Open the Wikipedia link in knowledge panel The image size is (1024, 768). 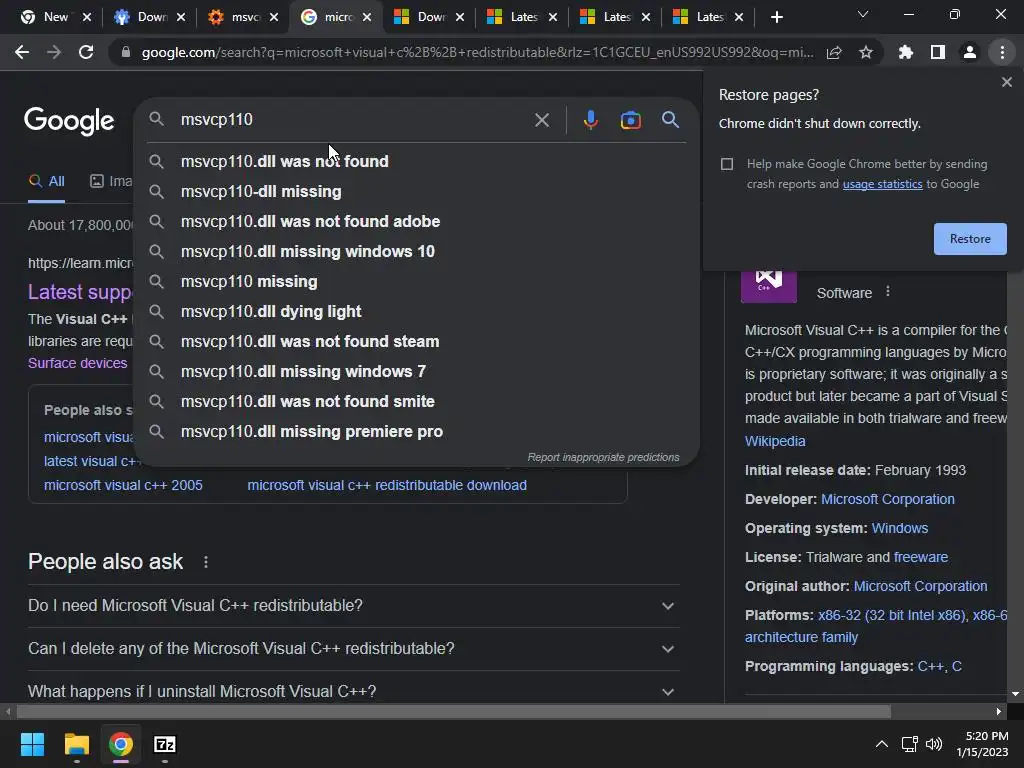(775, 441)
